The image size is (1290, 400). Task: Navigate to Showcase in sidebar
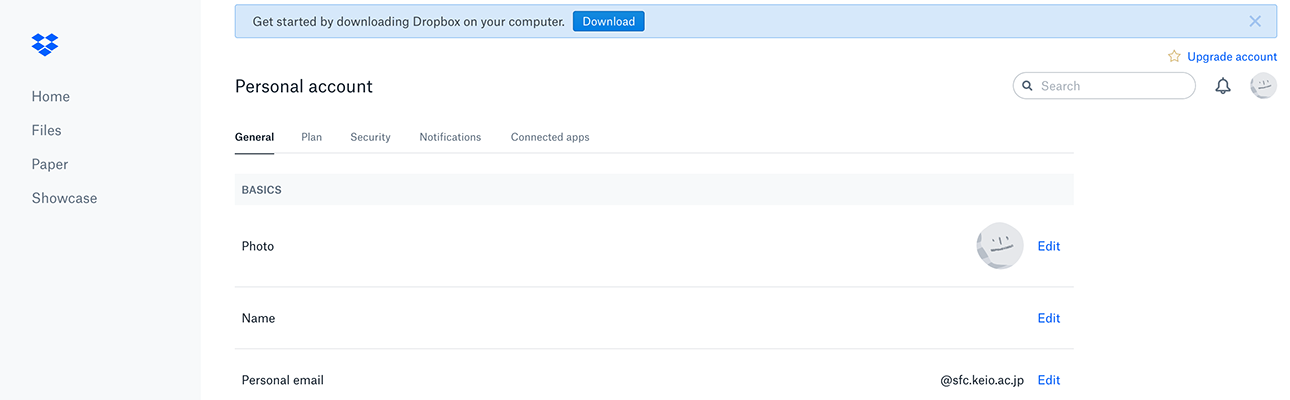tap(65, 199)
